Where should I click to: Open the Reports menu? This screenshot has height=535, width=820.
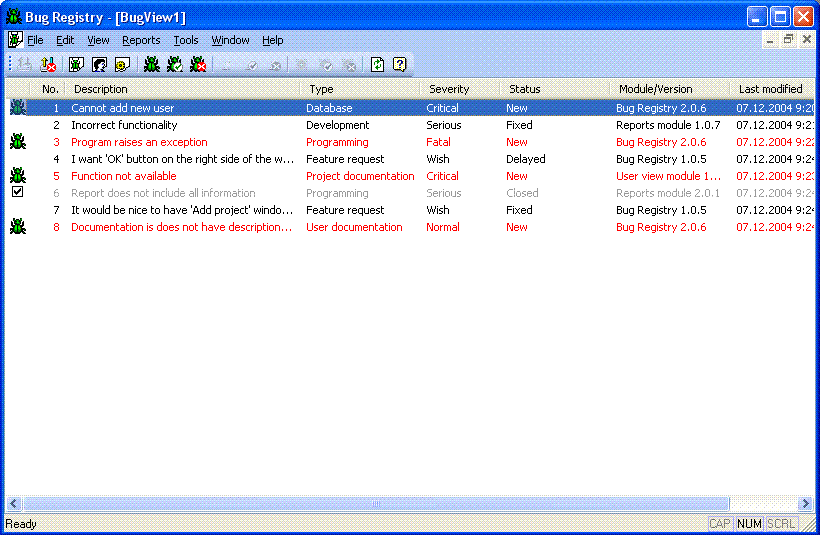click(x=141, y=40)
